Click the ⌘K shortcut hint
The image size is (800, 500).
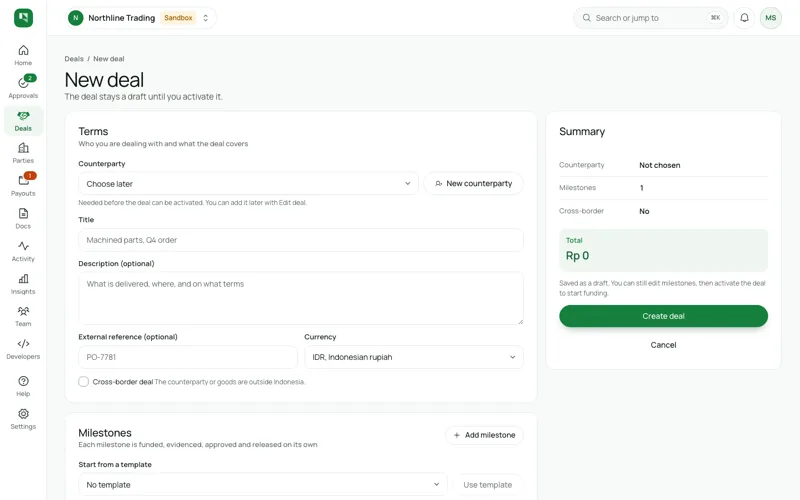(715, 18)
